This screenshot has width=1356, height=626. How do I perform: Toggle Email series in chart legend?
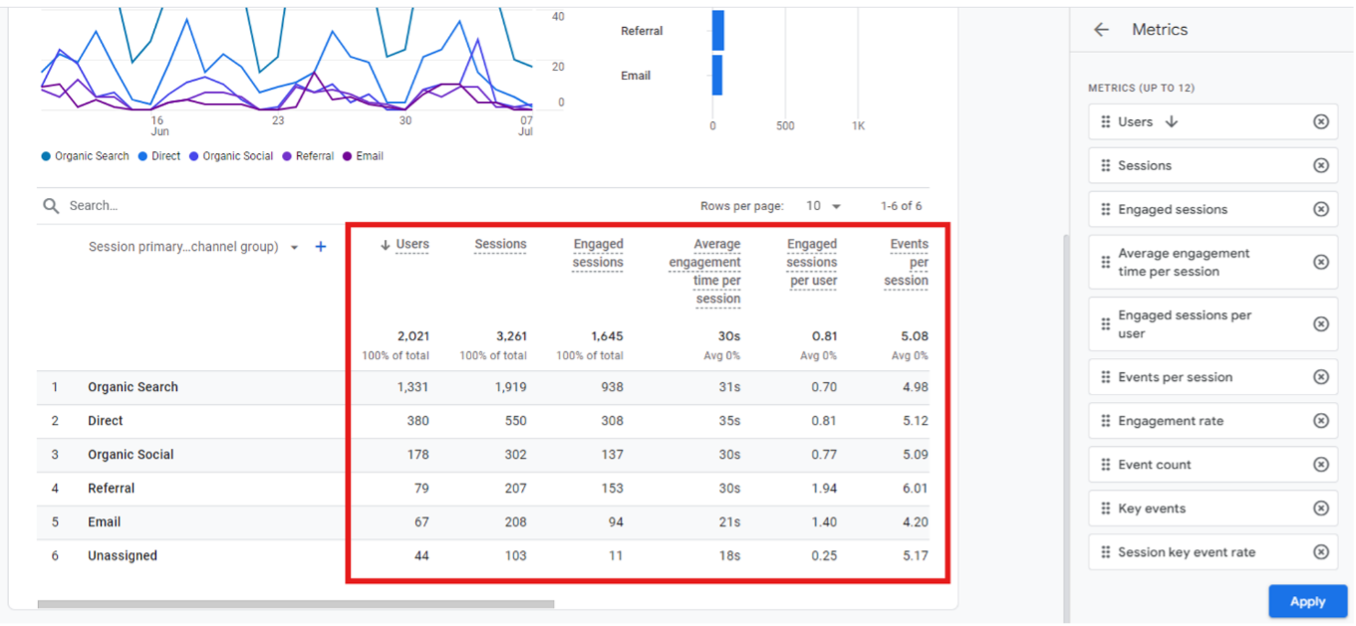[x=363, y=157]
